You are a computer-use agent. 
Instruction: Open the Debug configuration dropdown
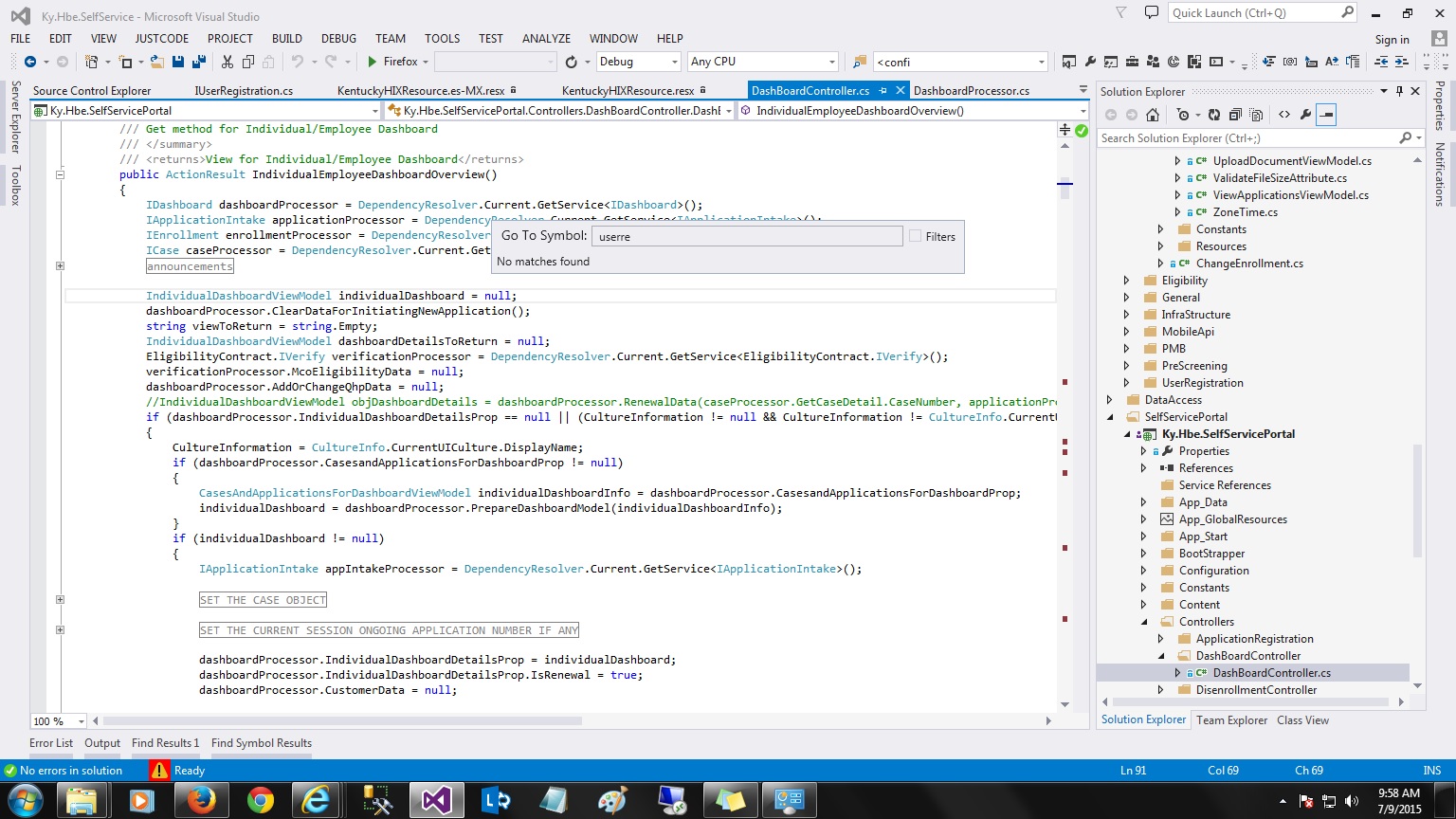(639, 62)
